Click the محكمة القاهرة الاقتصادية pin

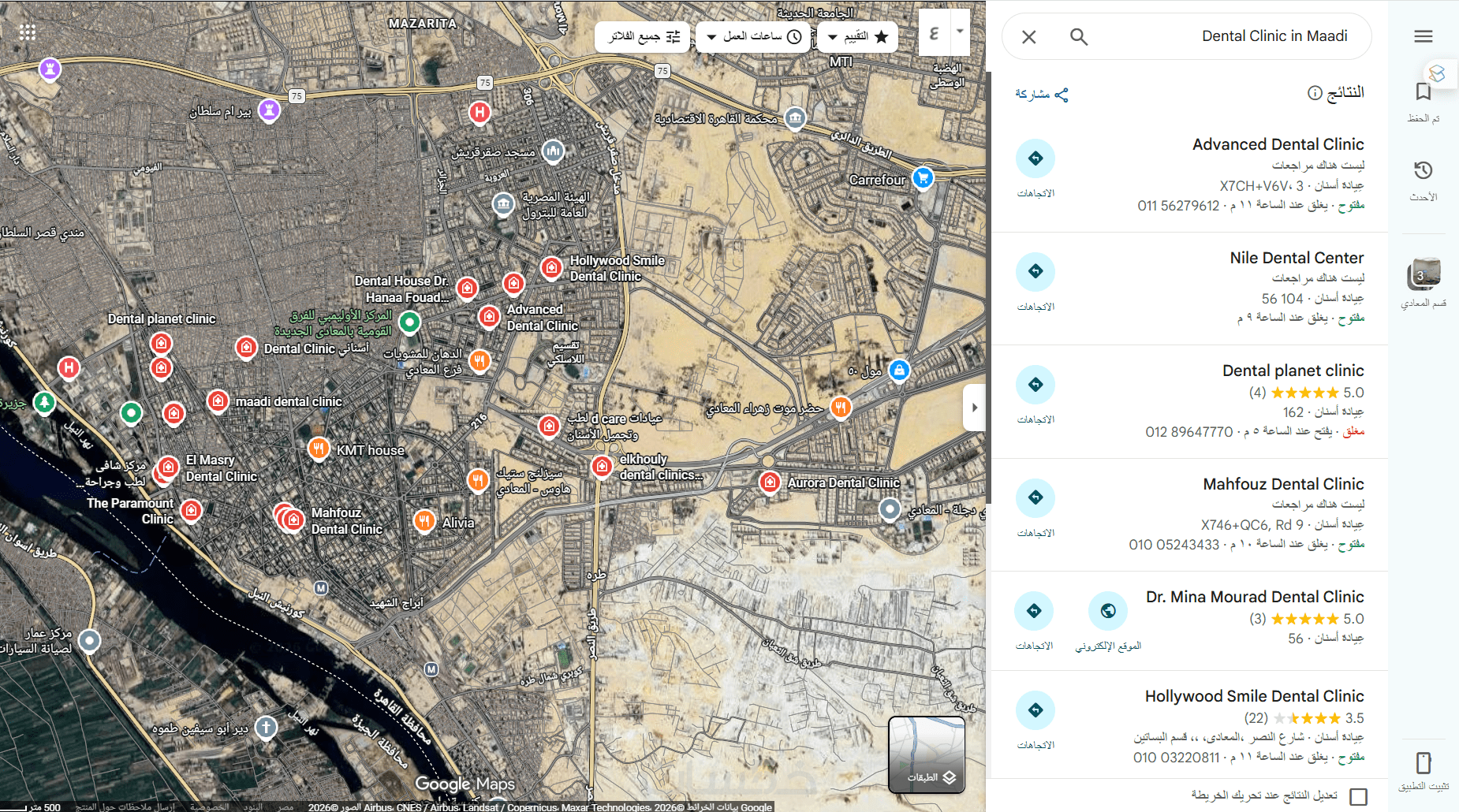pos(796,118)
